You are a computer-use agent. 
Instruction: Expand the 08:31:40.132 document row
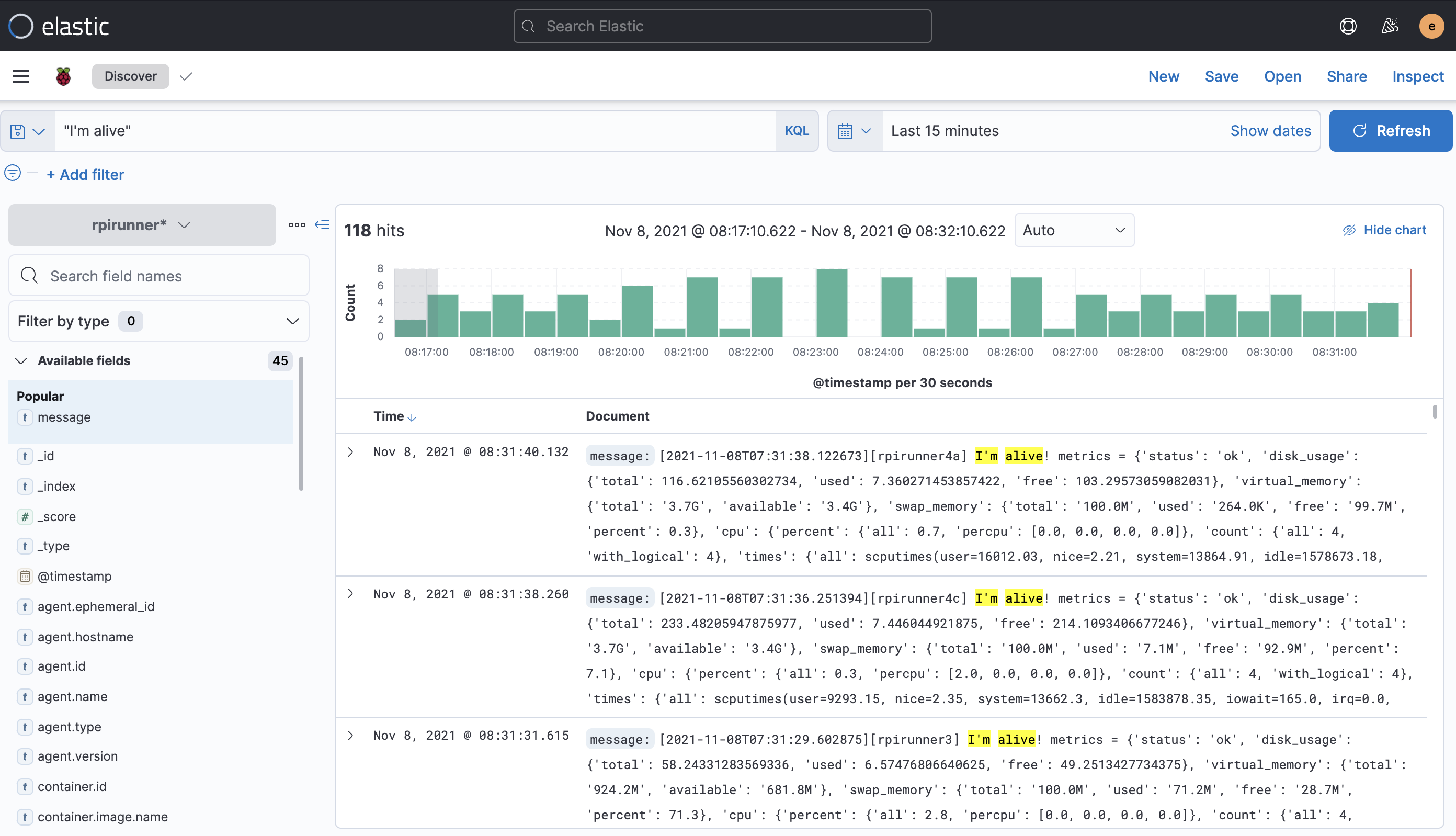tap(350, 452)
